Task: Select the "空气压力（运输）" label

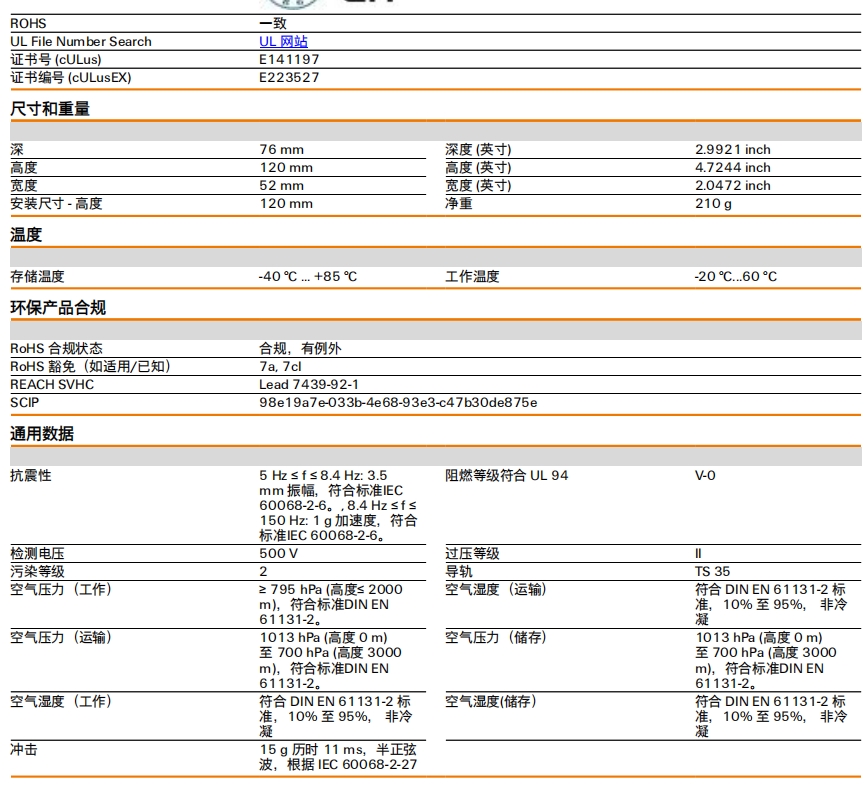Action: pyautogui.click(x=61, y=638)
